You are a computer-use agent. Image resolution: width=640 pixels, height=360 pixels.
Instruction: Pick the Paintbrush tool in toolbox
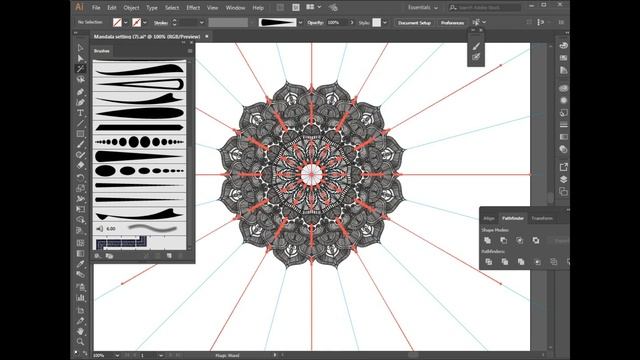[80, 144]
